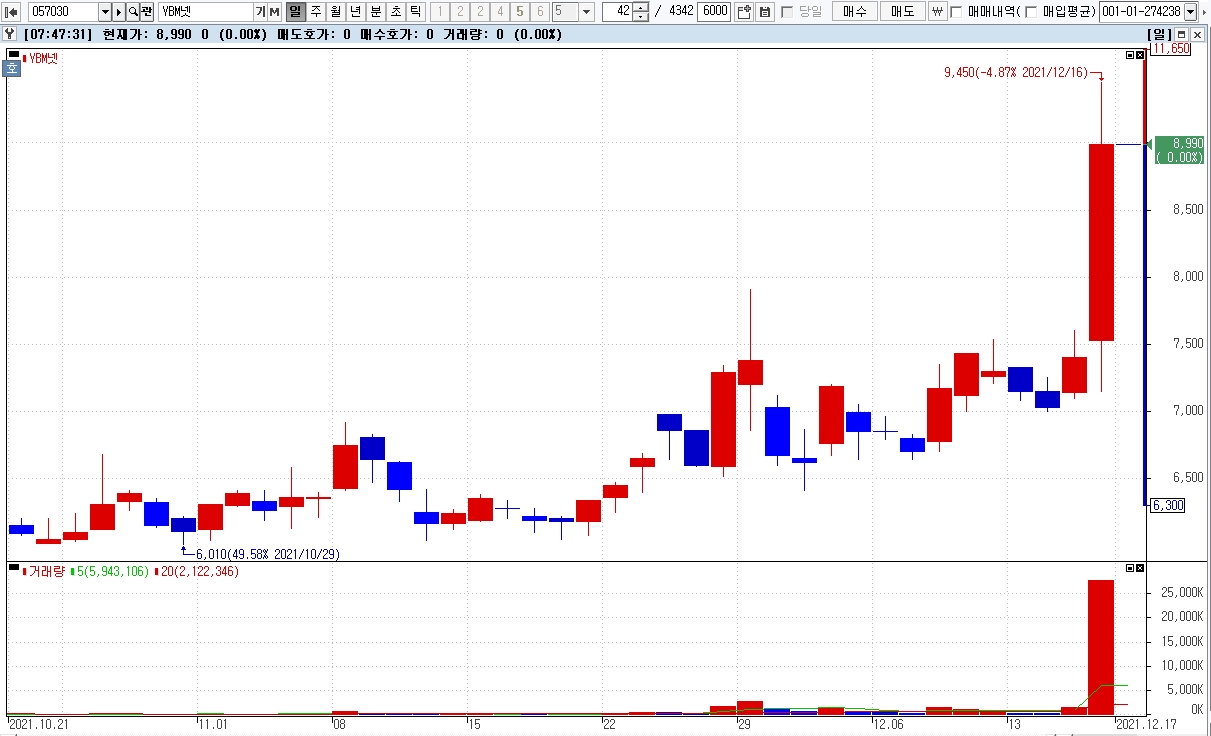The width and height of the screenshot is (1211, 736).
Task: Click the ₩ won currency icon
Action: (x=937, y=12)
